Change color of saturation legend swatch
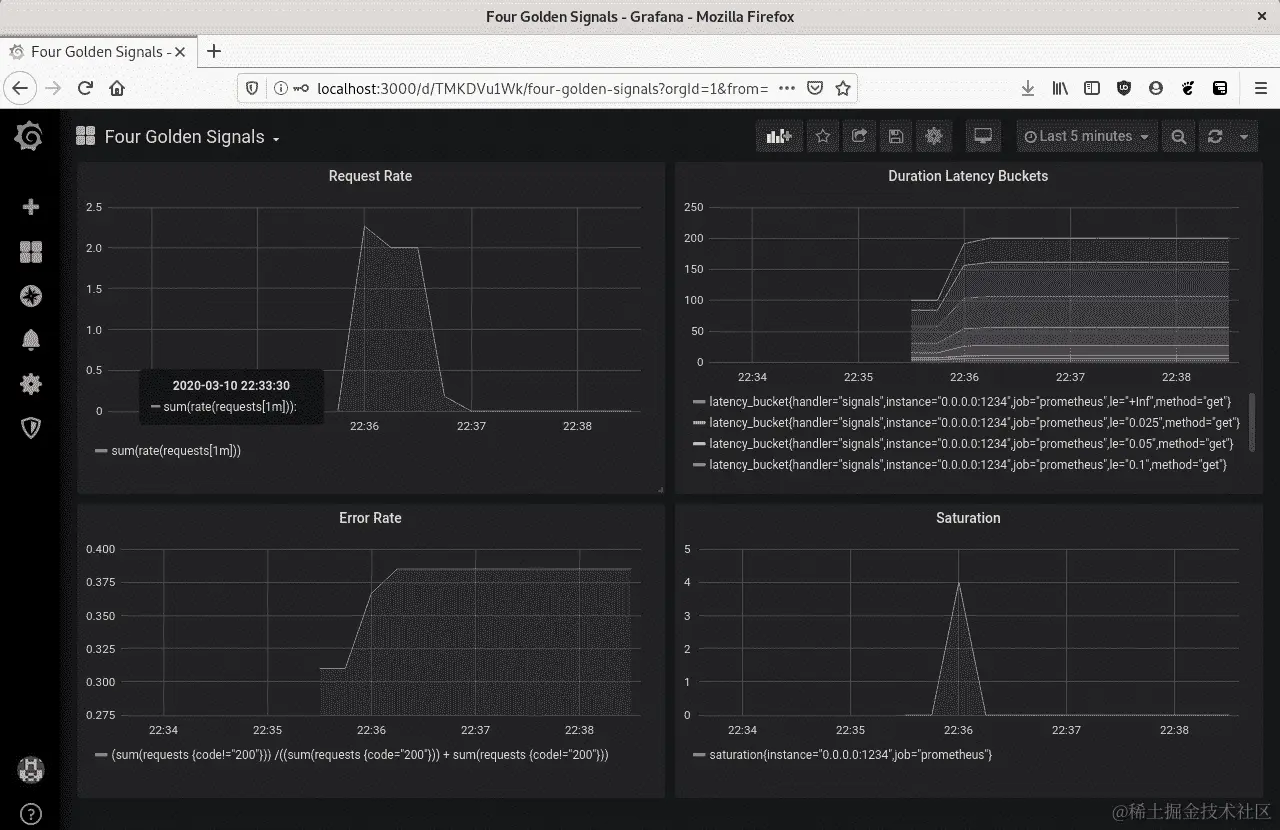The image size is (1280, 830). click(x=699, y=755)
